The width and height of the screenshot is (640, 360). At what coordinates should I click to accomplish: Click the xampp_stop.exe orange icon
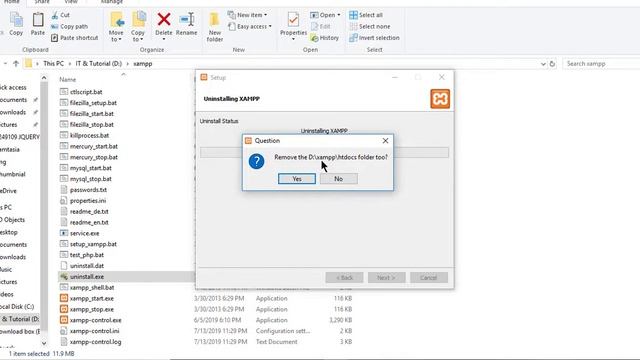point(64,309)
